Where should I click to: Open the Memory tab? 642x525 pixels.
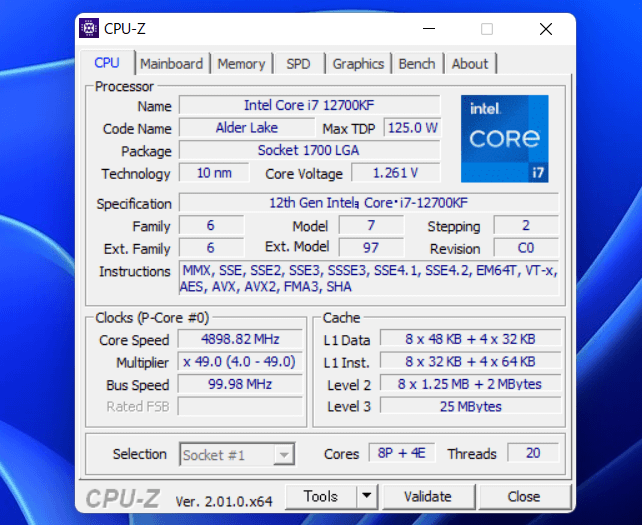241,64
